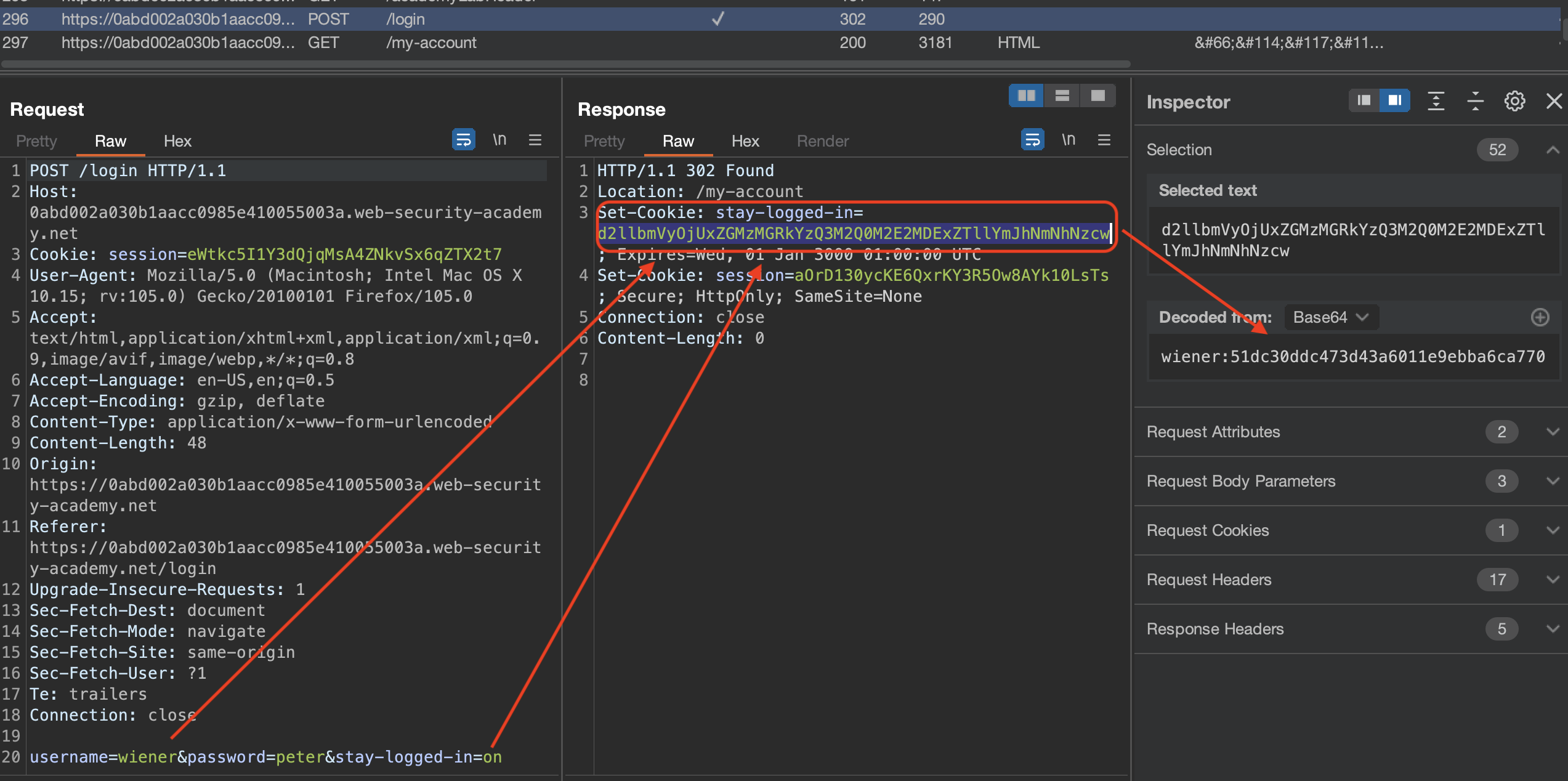Screen dimensions: 1568x781
Task: Select side-by-side request/response layout icon
Action: (1026, 95)
